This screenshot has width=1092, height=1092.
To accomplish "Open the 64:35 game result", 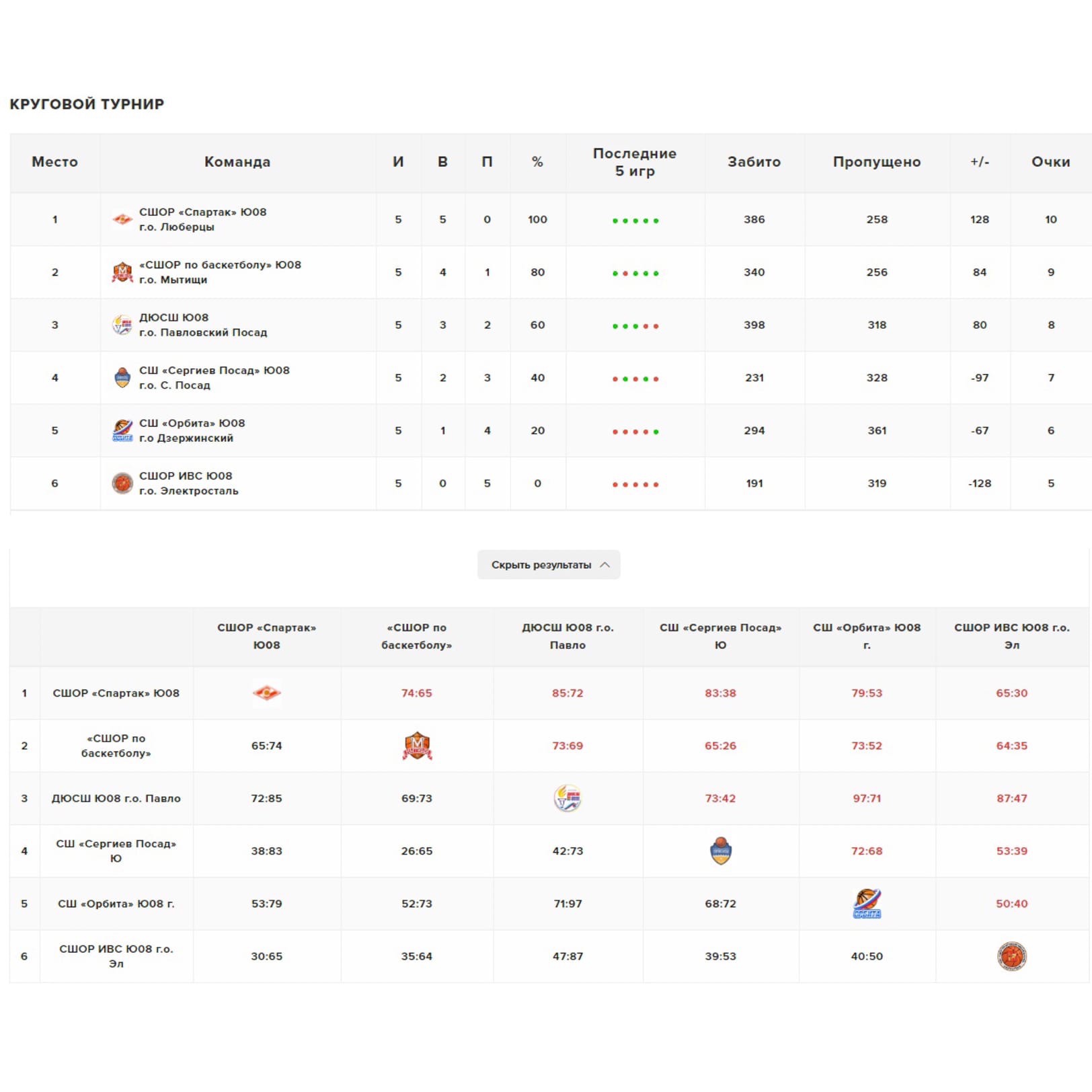I will point(1012,746).
